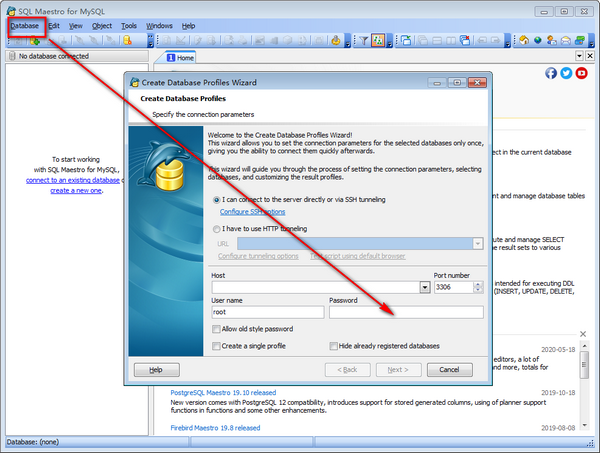Viewport: 600px width, 453px height.
Task: Open the Edit menu
Action: coord(54,26)
